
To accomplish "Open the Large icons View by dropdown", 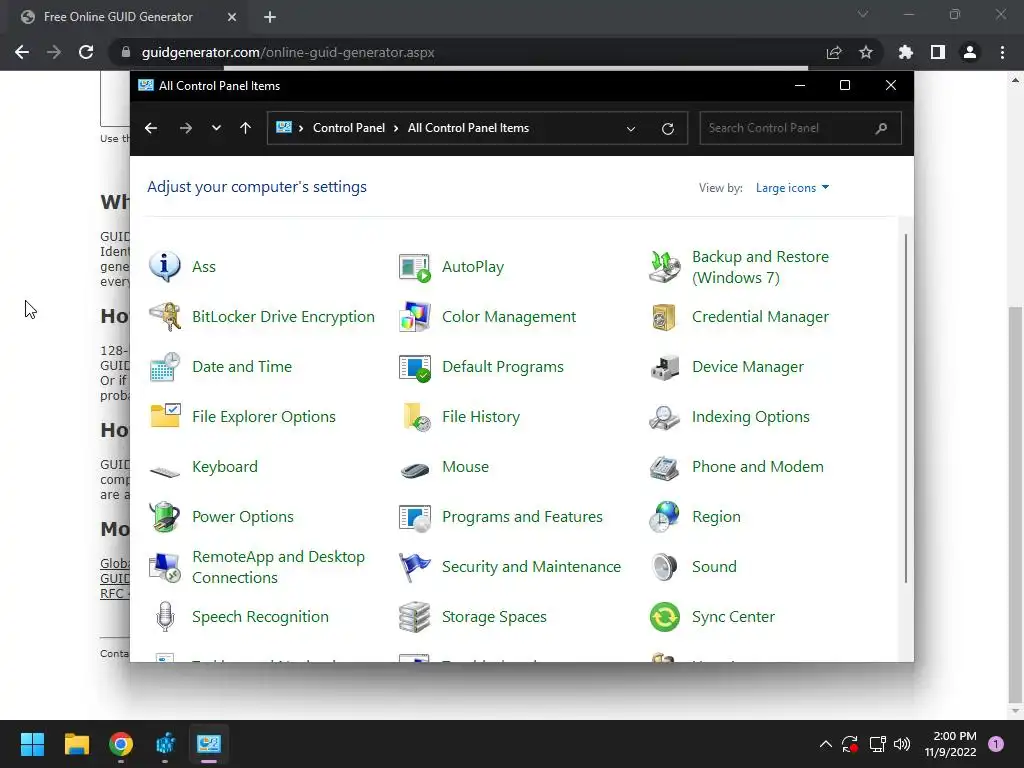I will pyautogui.click(x=792, y=188).
